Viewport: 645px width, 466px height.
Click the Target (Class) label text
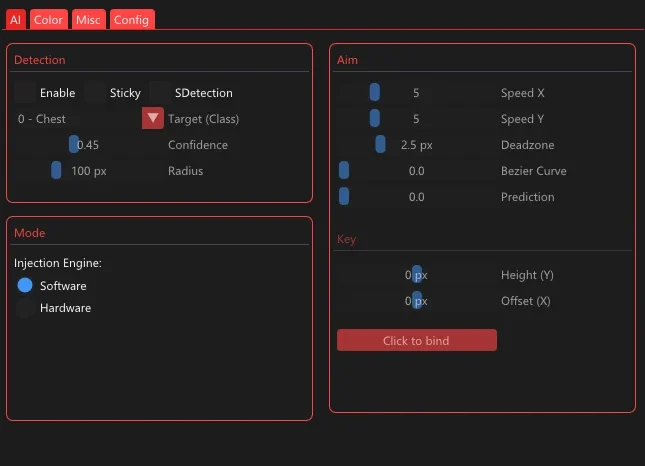pos(204,119)
